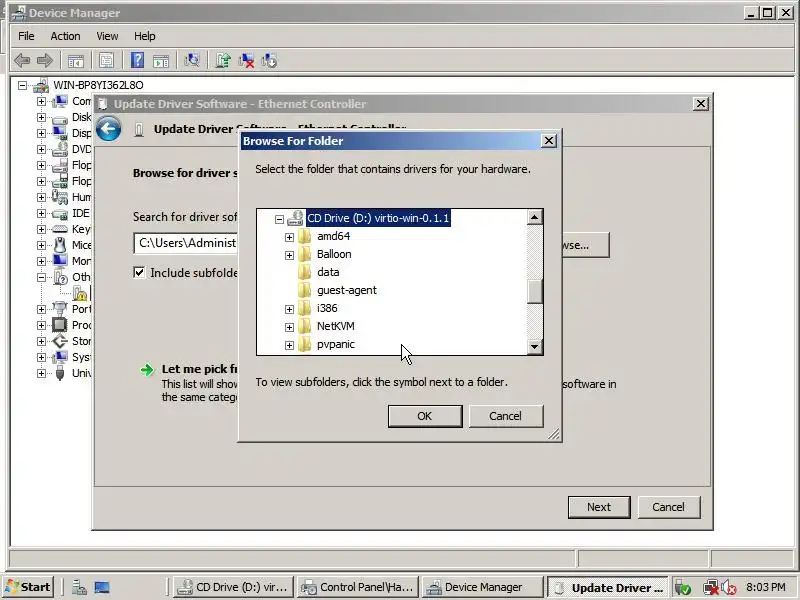
Task: Switch to CD Drive (D:) taskbar window
Action: coord(234,587)
